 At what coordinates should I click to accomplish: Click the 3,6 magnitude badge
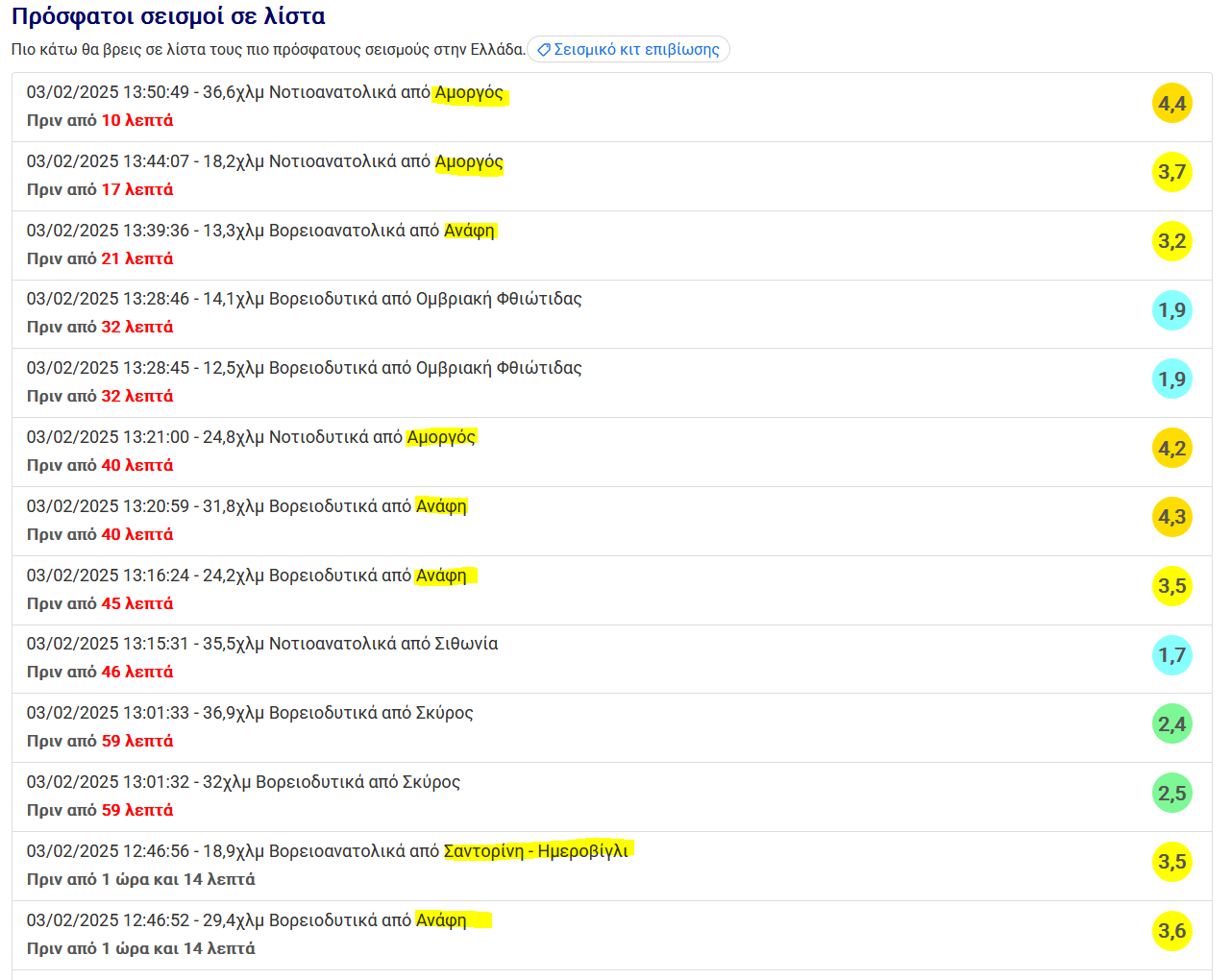(x=1172, y=931)
